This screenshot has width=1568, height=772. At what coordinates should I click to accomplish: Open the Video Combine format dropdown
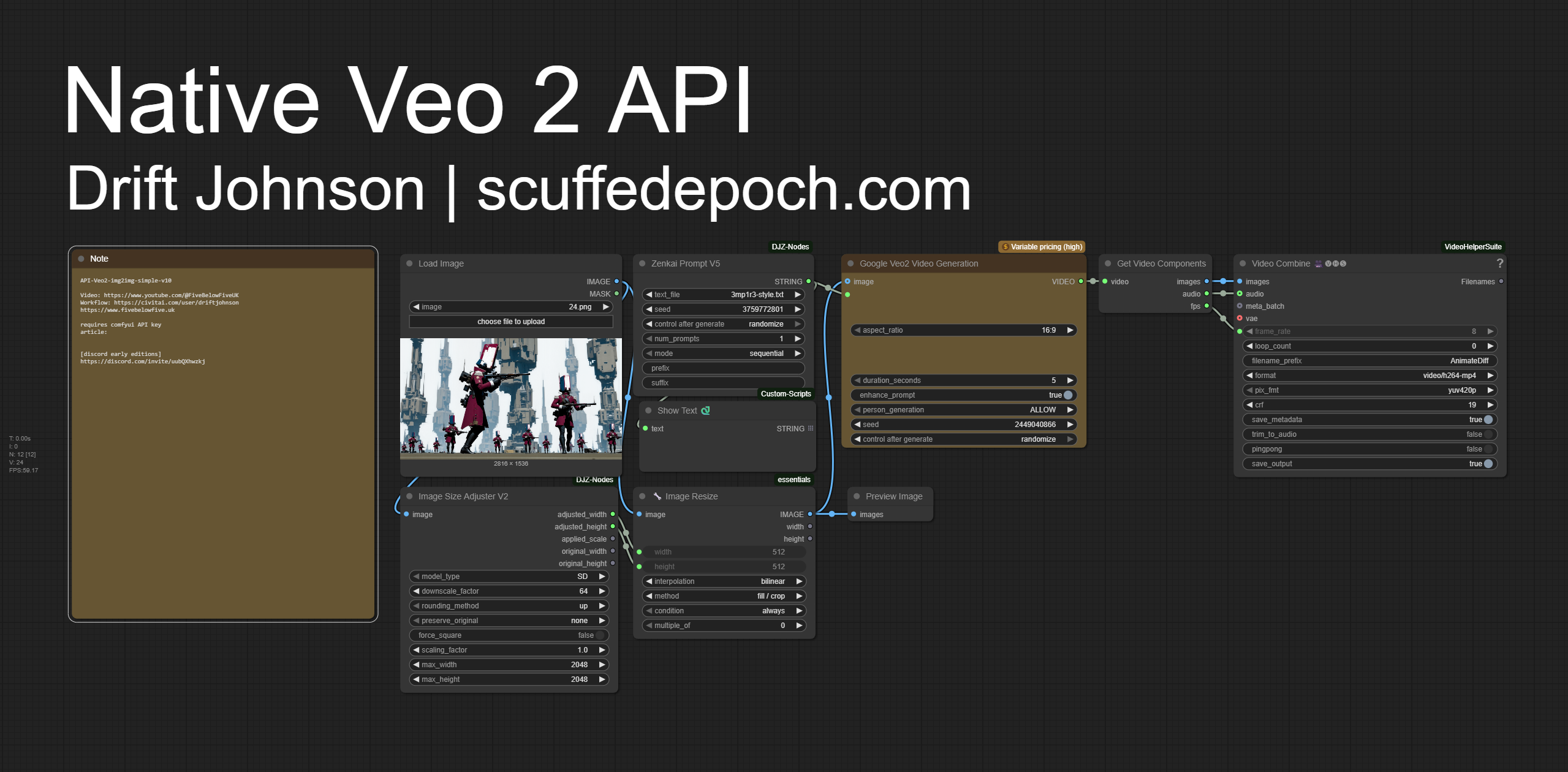[1369, 376]
